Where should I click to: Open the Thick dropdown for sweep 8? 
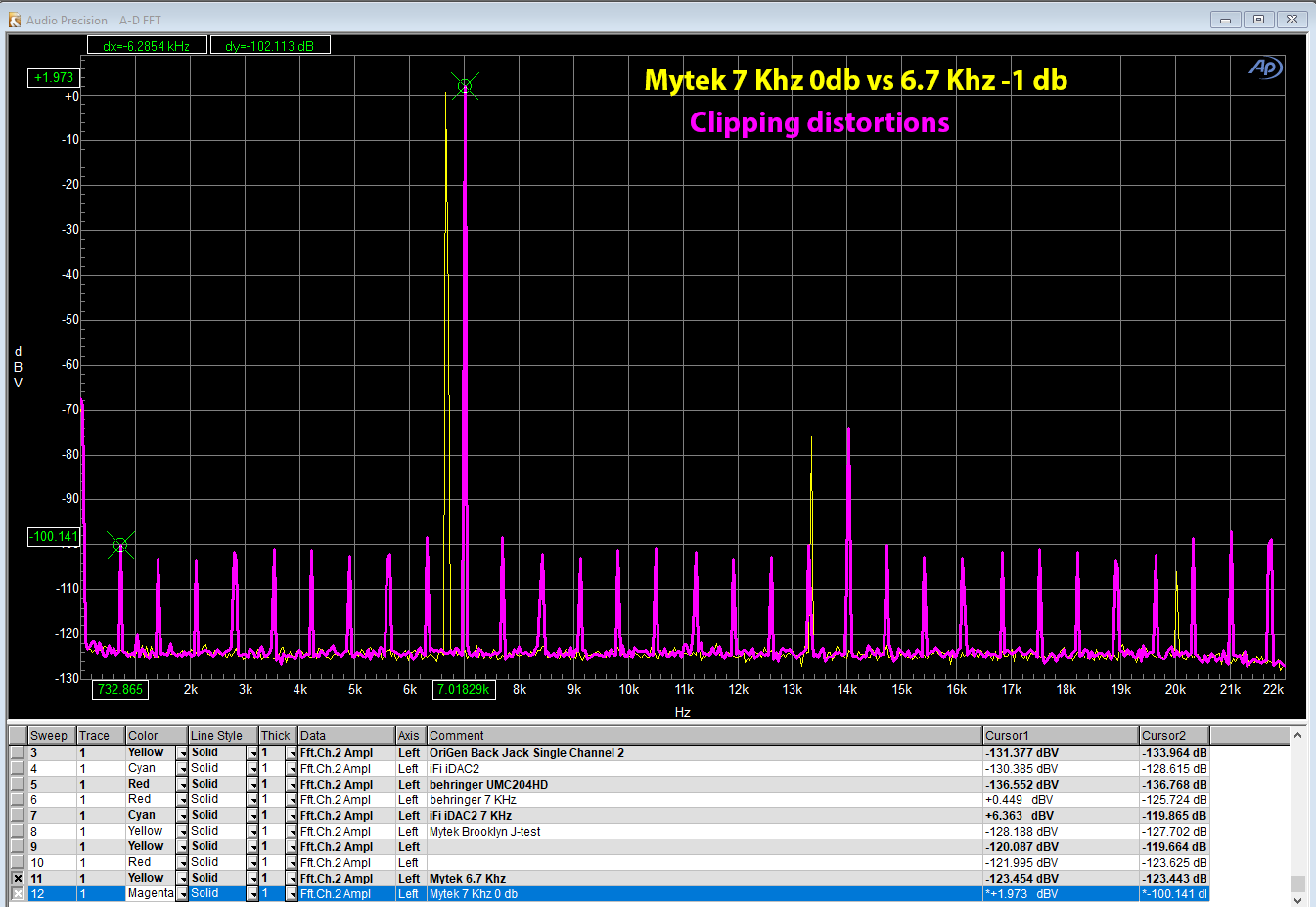coord(292,832)
